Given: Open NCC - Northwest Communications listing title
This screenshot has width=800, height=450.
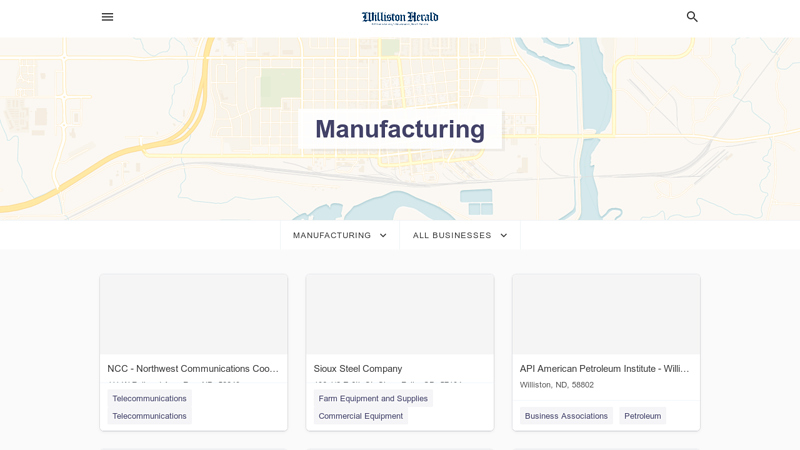Looking at the screenshot, I should pos(193,368).
